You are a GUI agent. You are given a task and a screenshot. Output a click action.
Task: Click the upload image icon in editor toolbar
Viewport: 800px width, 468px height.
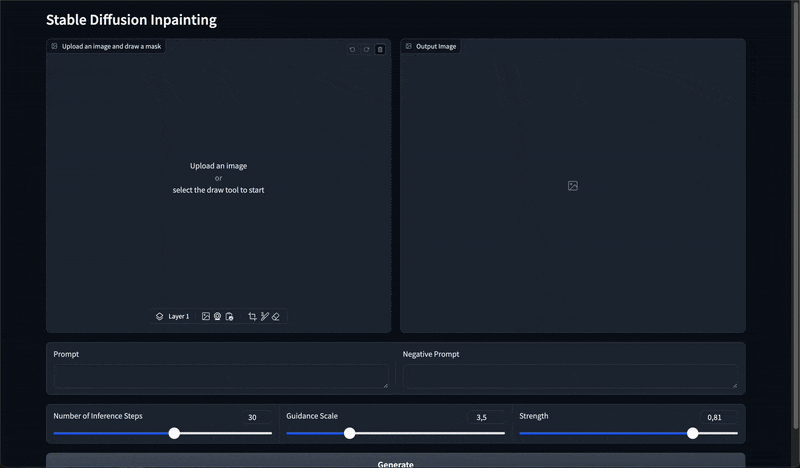[206, 316]
